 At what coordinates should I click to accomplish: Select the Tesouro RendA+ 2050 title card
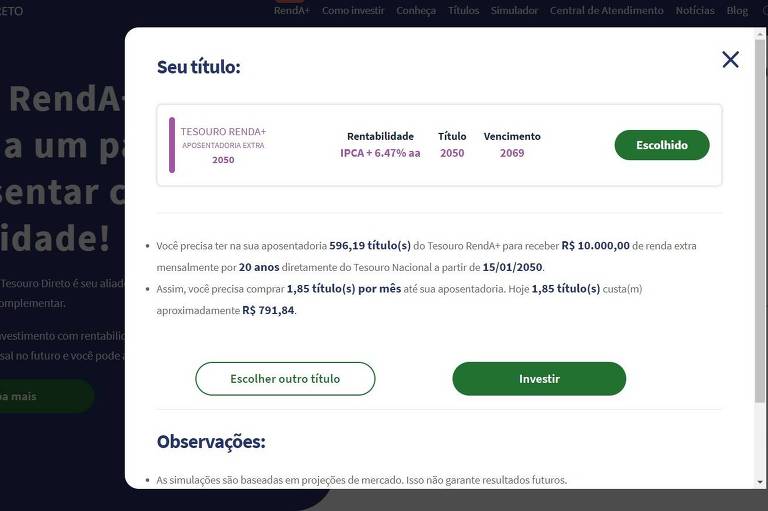439,145
